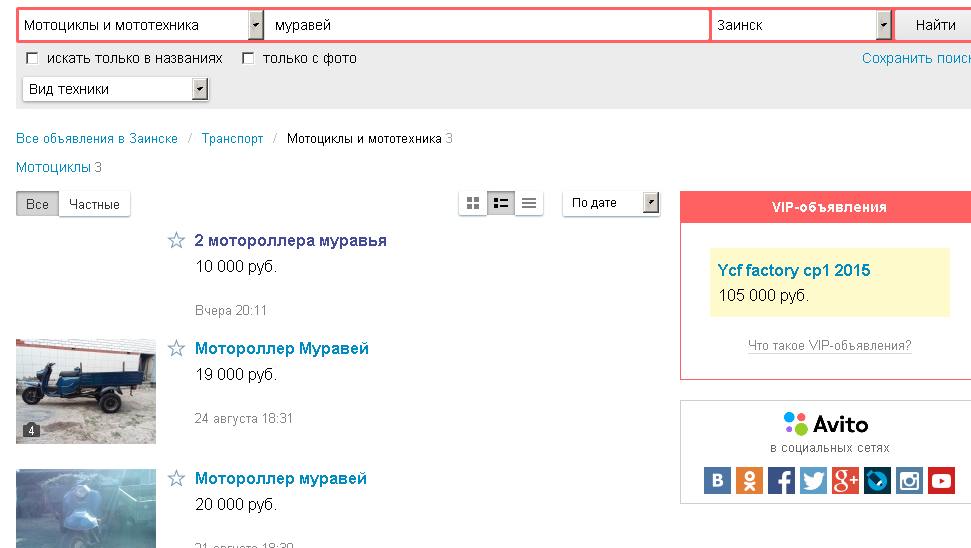Star the '2 мотороллера муравья' listing
This screenshot has width=971, height=548.
pyautogui.click(x=176, y=240)
